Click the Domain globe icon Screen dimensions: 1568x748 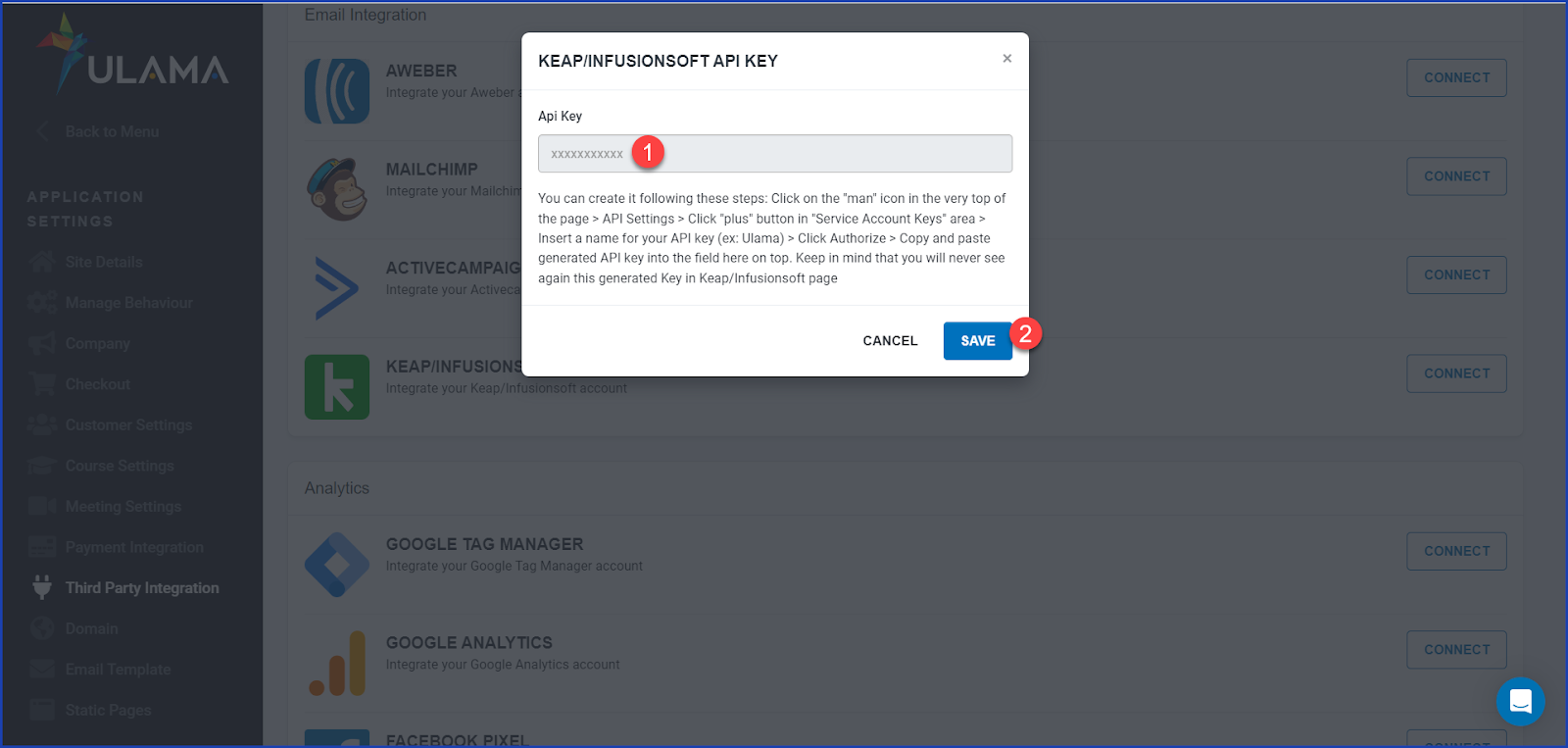42,628
